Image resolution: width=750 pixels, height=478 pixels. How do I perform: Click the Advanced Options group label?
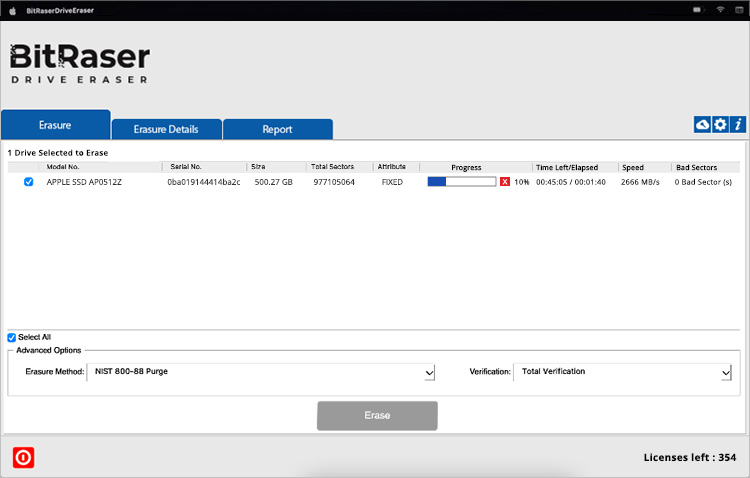[49, 350]
